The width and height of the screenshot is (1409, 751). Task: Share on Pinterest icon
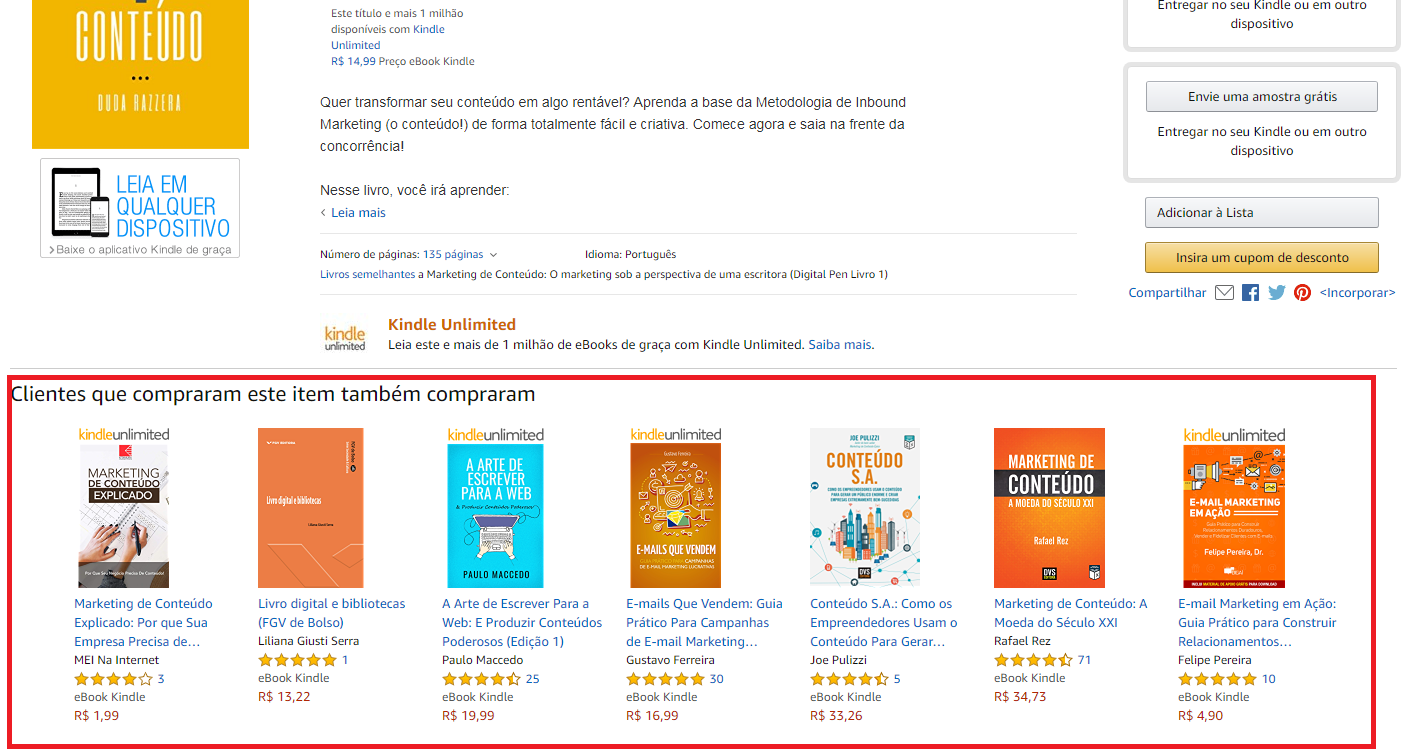pos(1302,293)
